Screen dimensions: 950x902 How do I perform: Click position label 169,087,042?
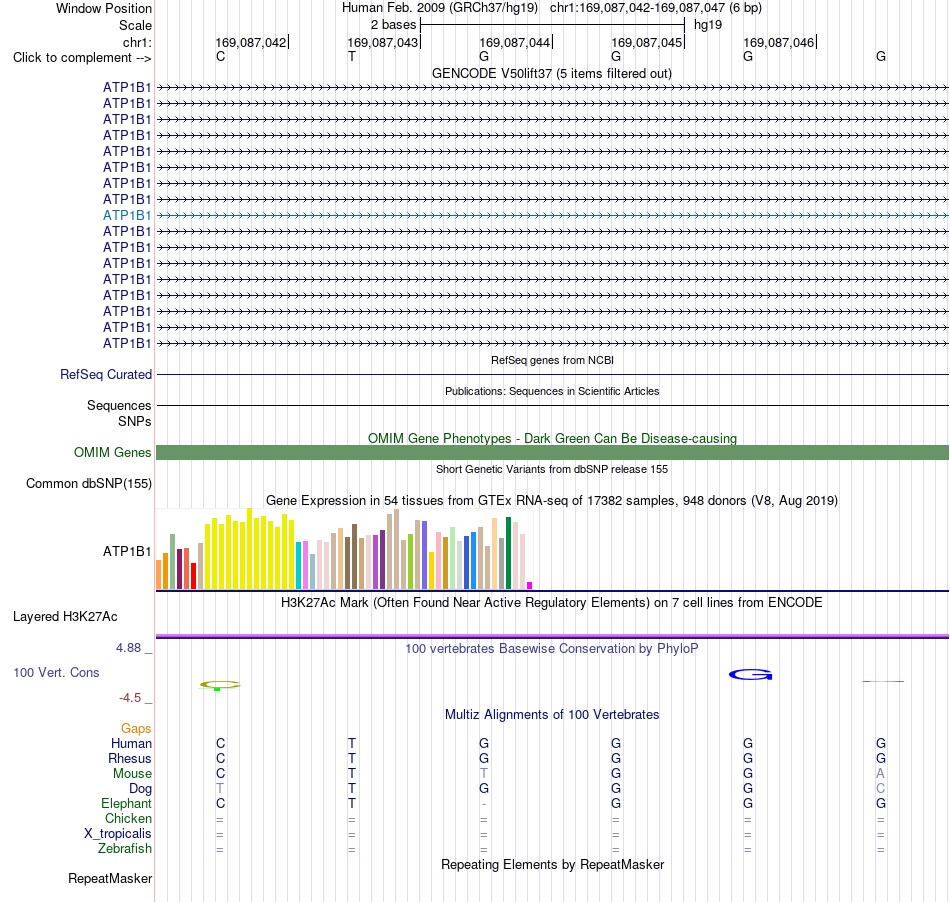tap(251, 42)
